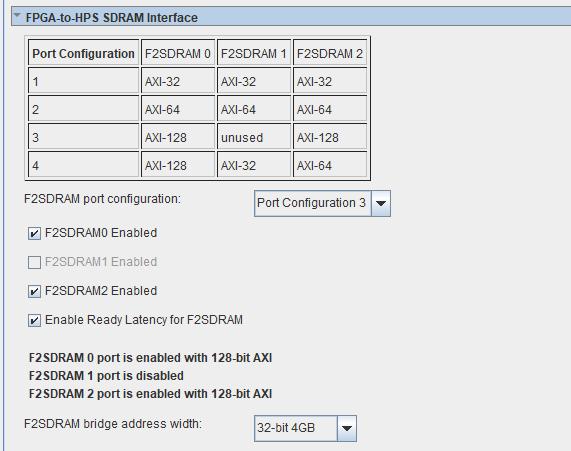This screenshot has width=571, height=451.
Task: Click row number 4 in the table
Action: pos(83,166)
